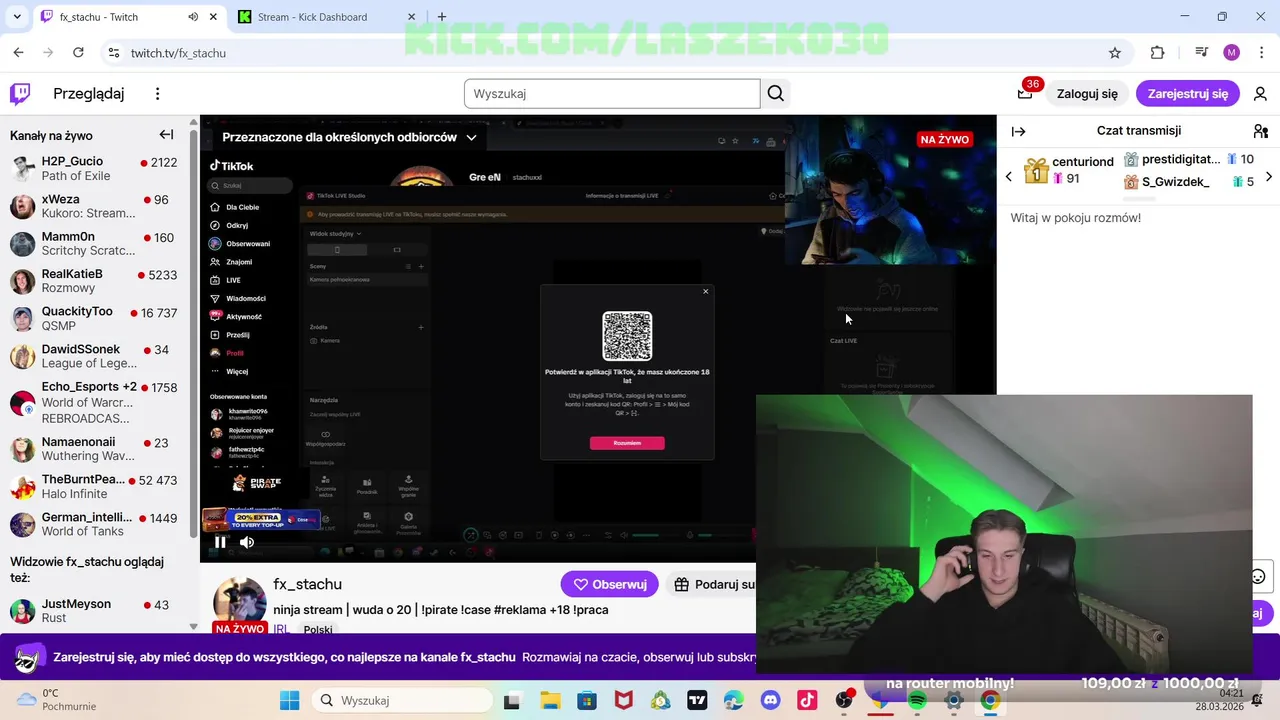
Task: Open xWeza channel in sidebar
Action: click(x=94, y=206)
